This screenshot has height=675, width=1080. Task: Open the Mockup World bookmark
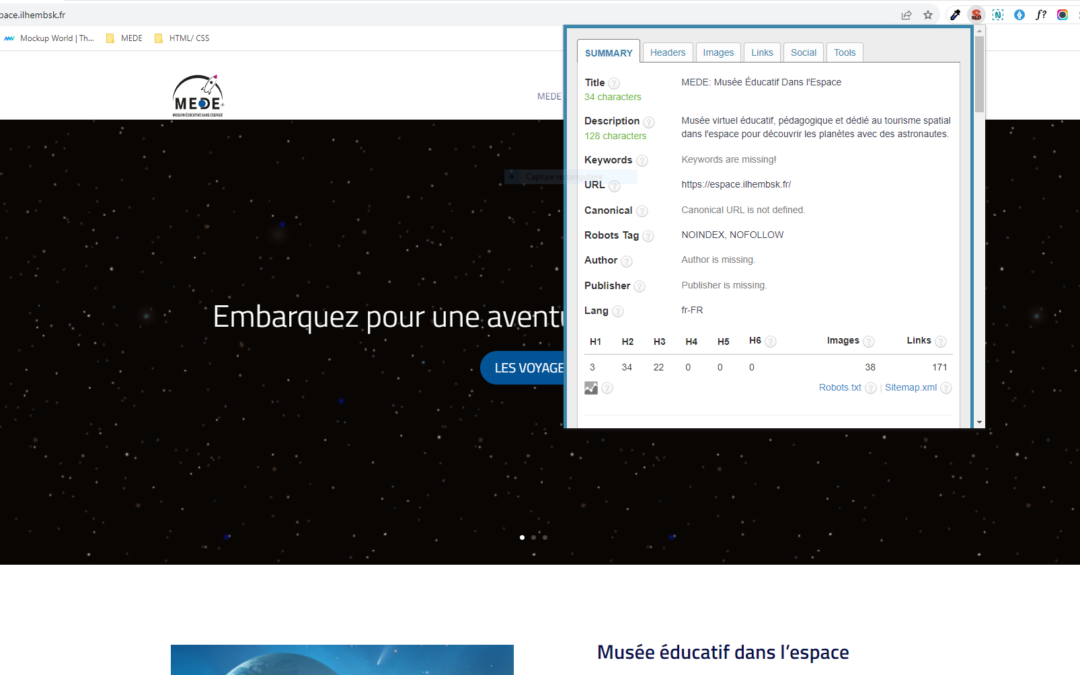click(49, 38)
